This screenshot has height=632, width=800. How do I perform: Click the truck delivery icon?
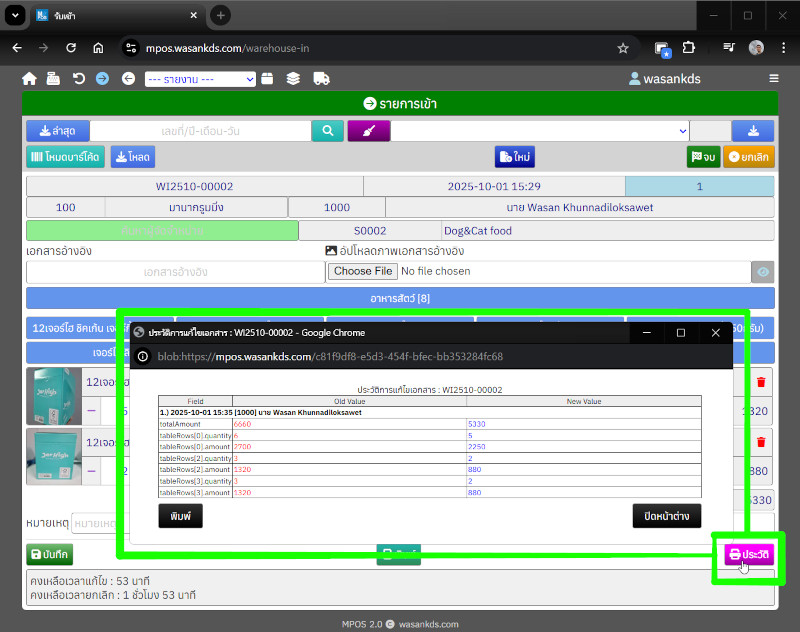point(321,79)
